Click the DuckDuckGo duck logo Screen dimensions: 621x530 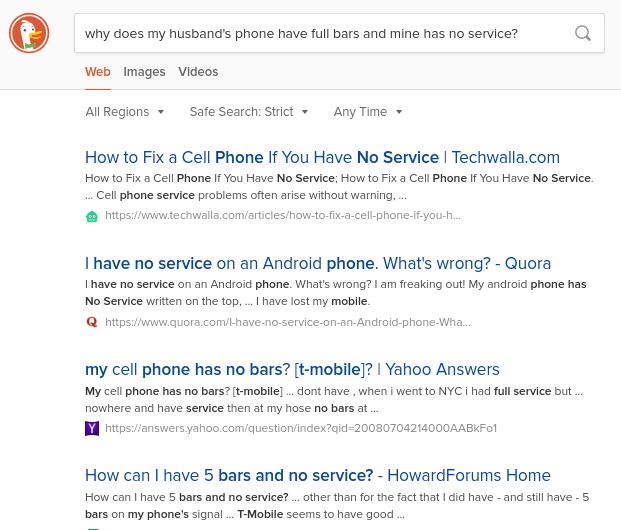(29, 33)
